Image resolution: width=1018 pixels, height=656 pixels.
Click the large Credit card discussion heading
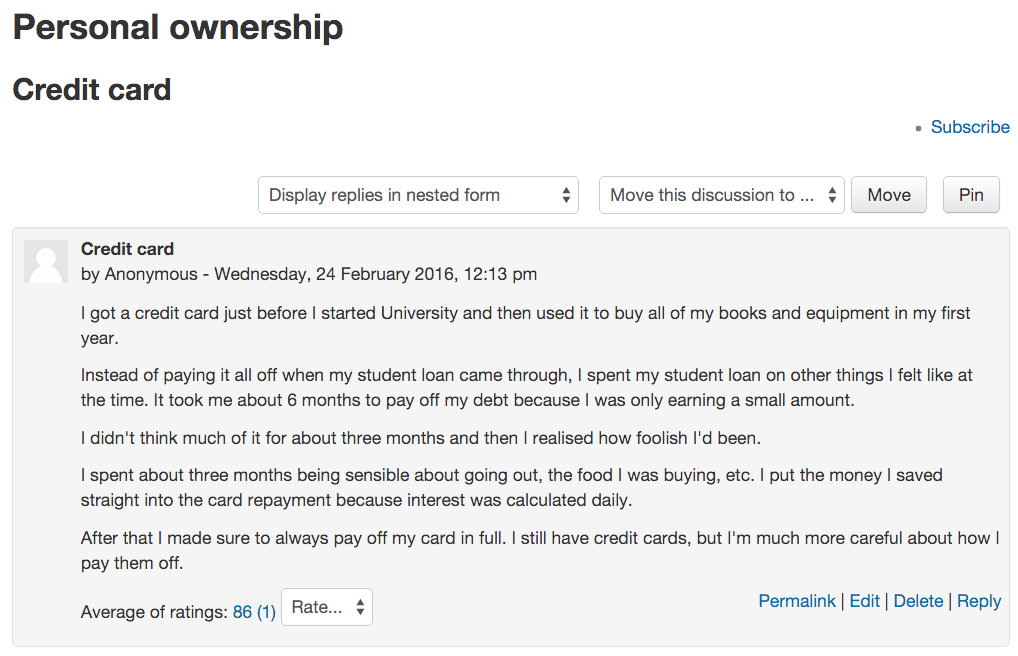click(x=92, y=90)
